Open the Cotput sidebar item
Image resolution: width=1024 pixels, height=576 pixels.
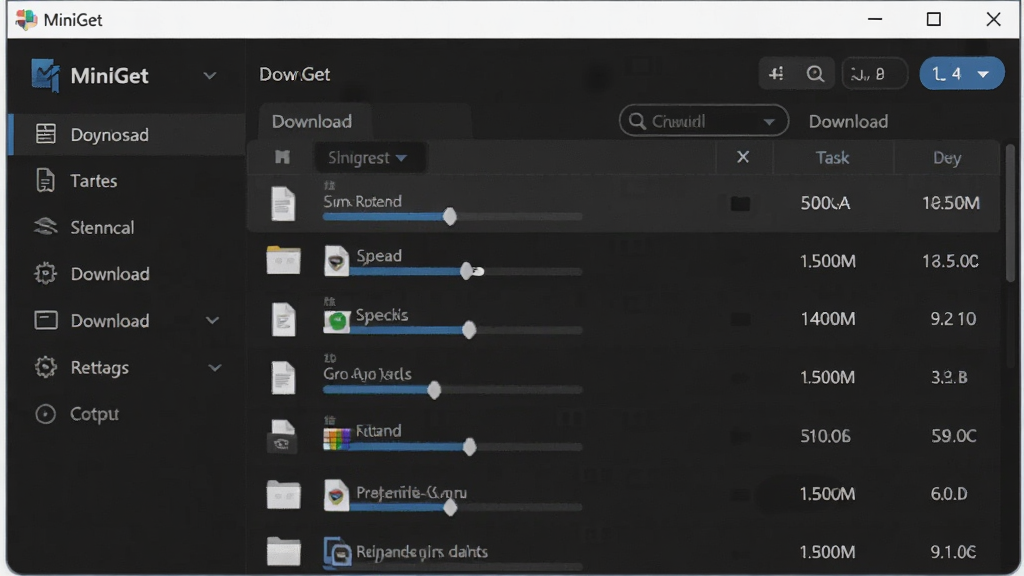(128, 414)
